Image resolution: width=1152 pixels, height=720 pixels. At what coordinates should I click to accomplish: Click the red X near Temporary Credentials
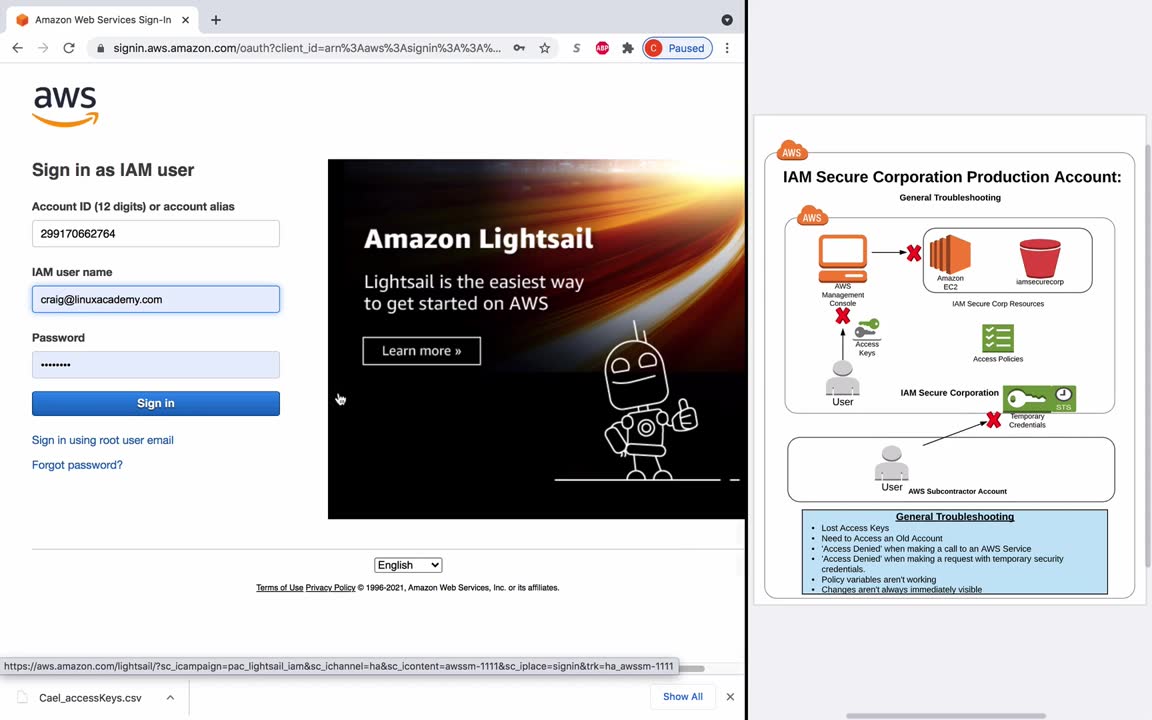[x=993, y=420]
